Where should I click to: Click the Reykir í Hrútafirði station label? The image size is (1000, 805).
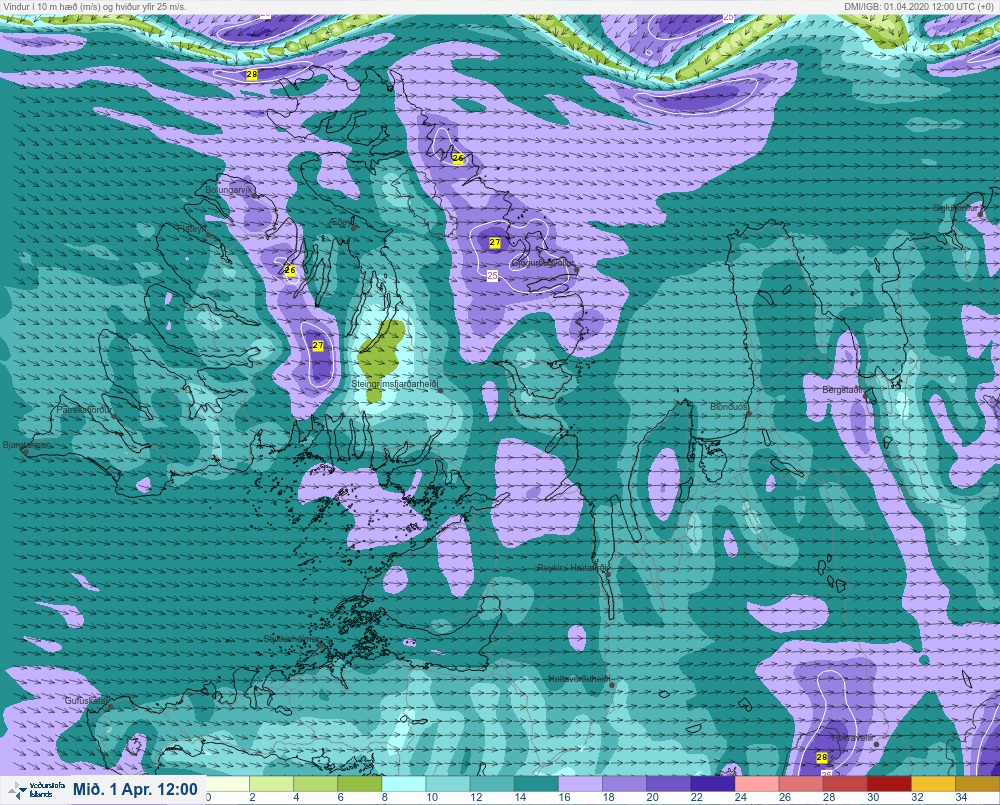pyautogui.click(x=573, y=568)
